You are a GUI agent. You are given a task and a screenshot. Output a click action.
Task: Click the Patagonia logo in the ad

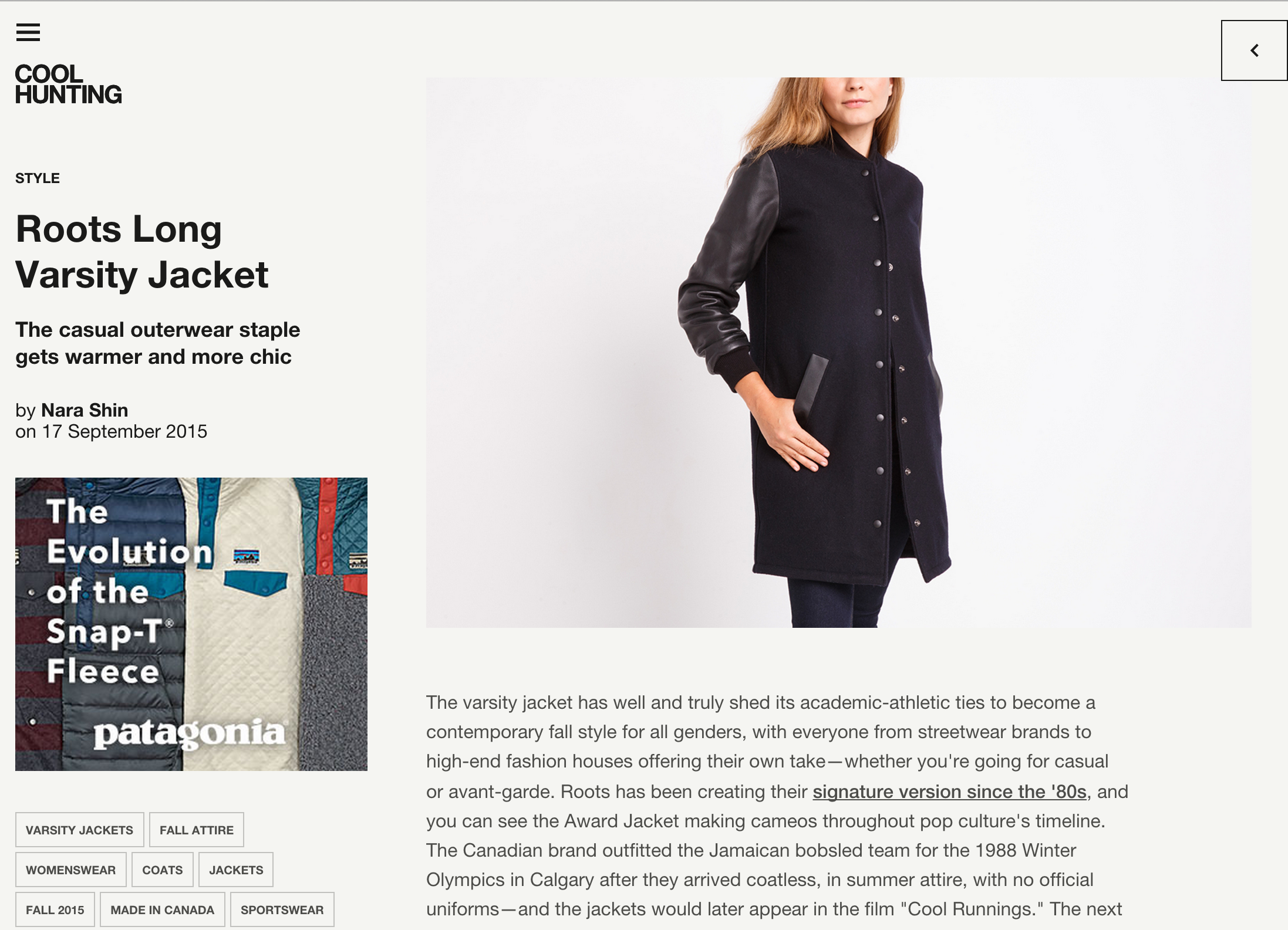pyautogui.click(x=190, y=733)
